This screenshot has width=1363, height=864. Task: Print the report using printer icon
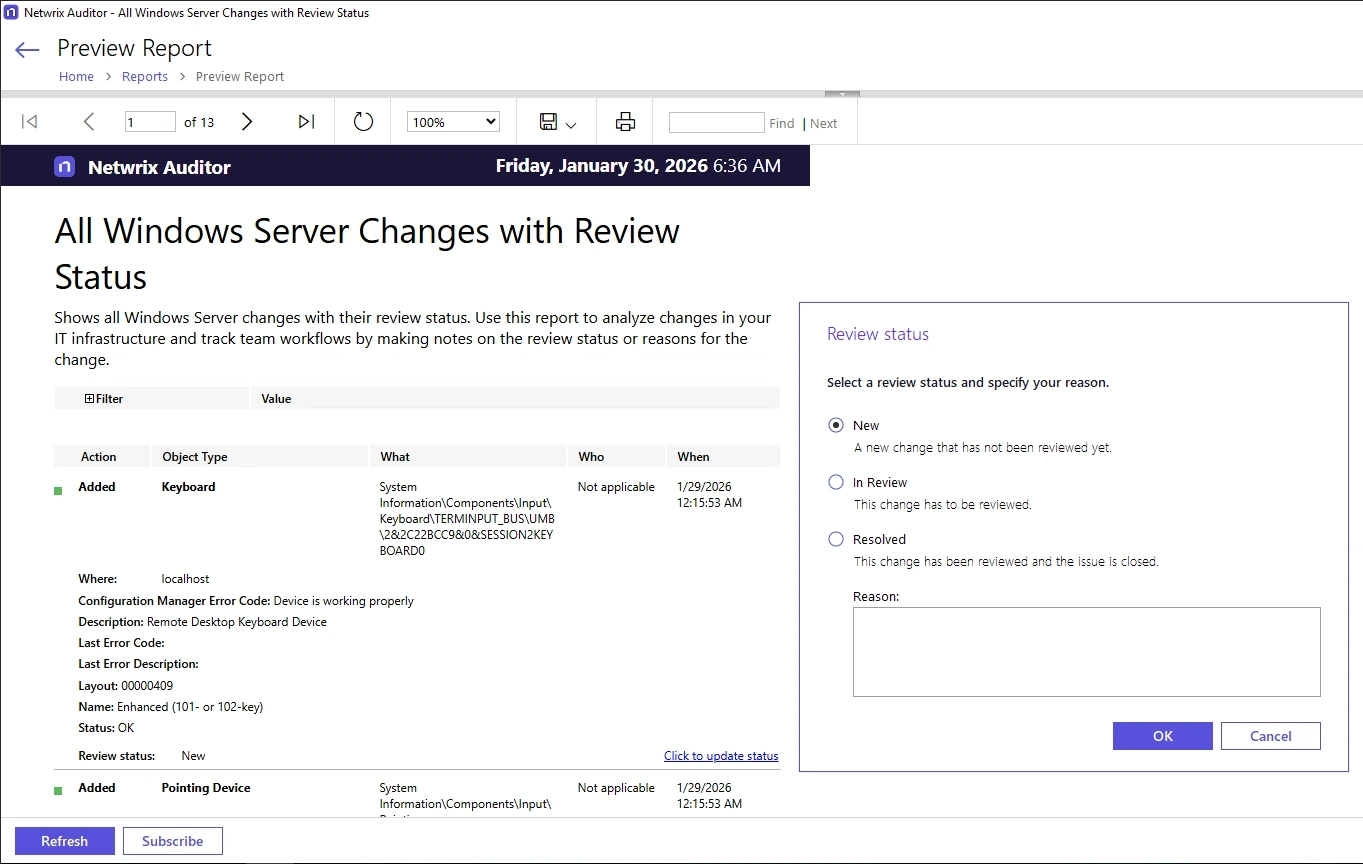click(x=625, y=122)
